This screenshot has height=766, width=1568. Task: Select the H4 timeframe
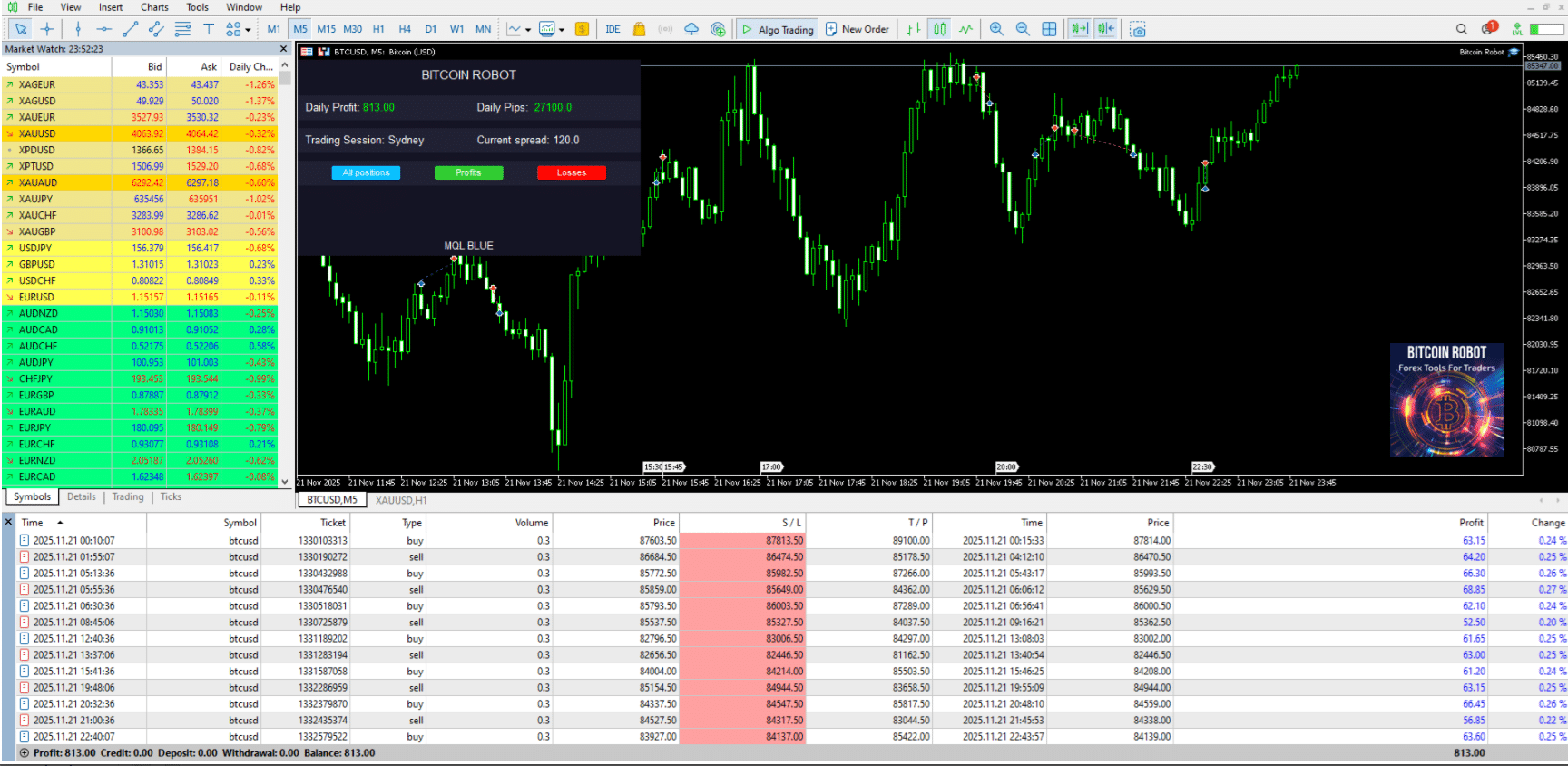point(405,29)
